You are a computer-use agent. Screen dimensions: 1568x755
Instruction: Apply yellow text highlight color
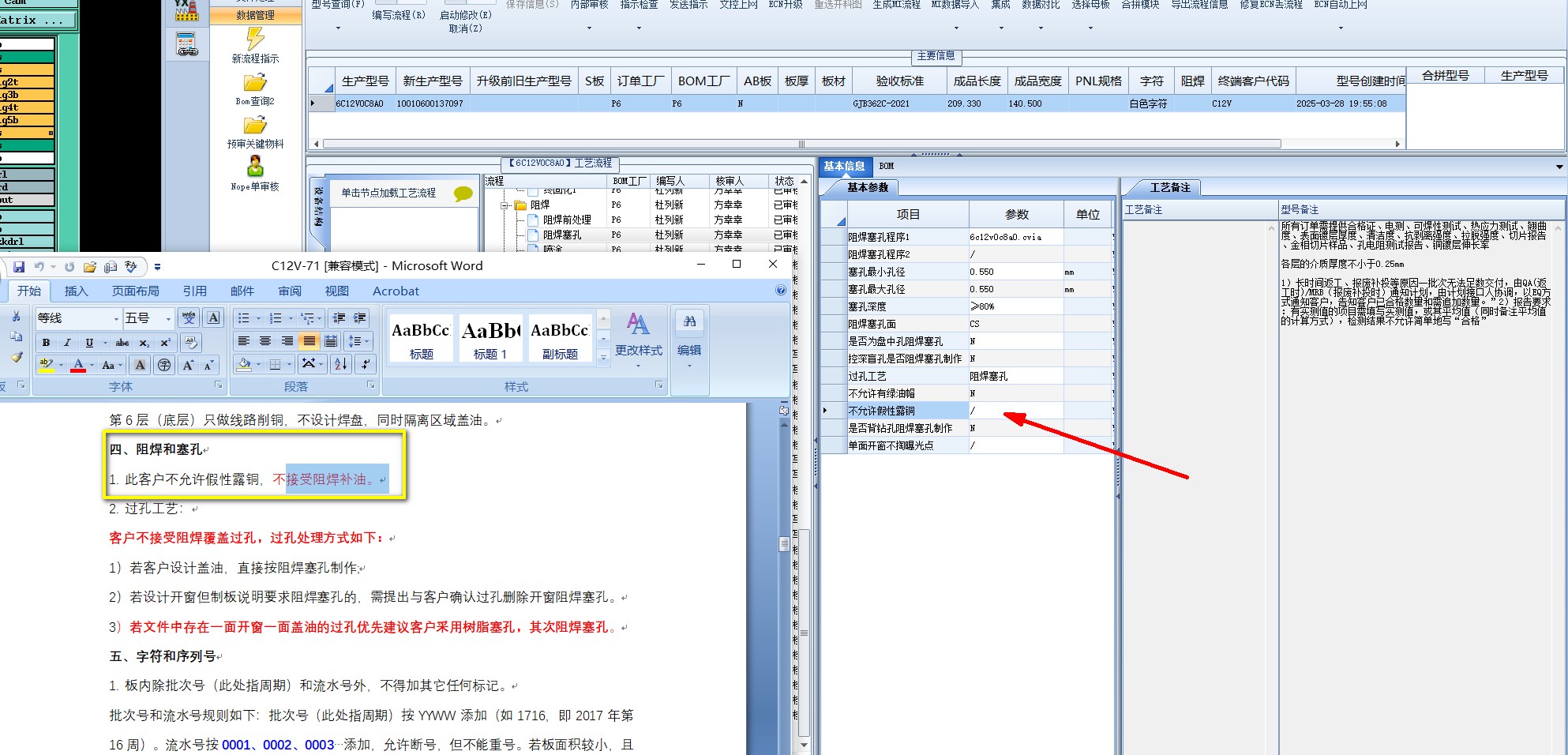pyautogui.click(x=47, y=365)
